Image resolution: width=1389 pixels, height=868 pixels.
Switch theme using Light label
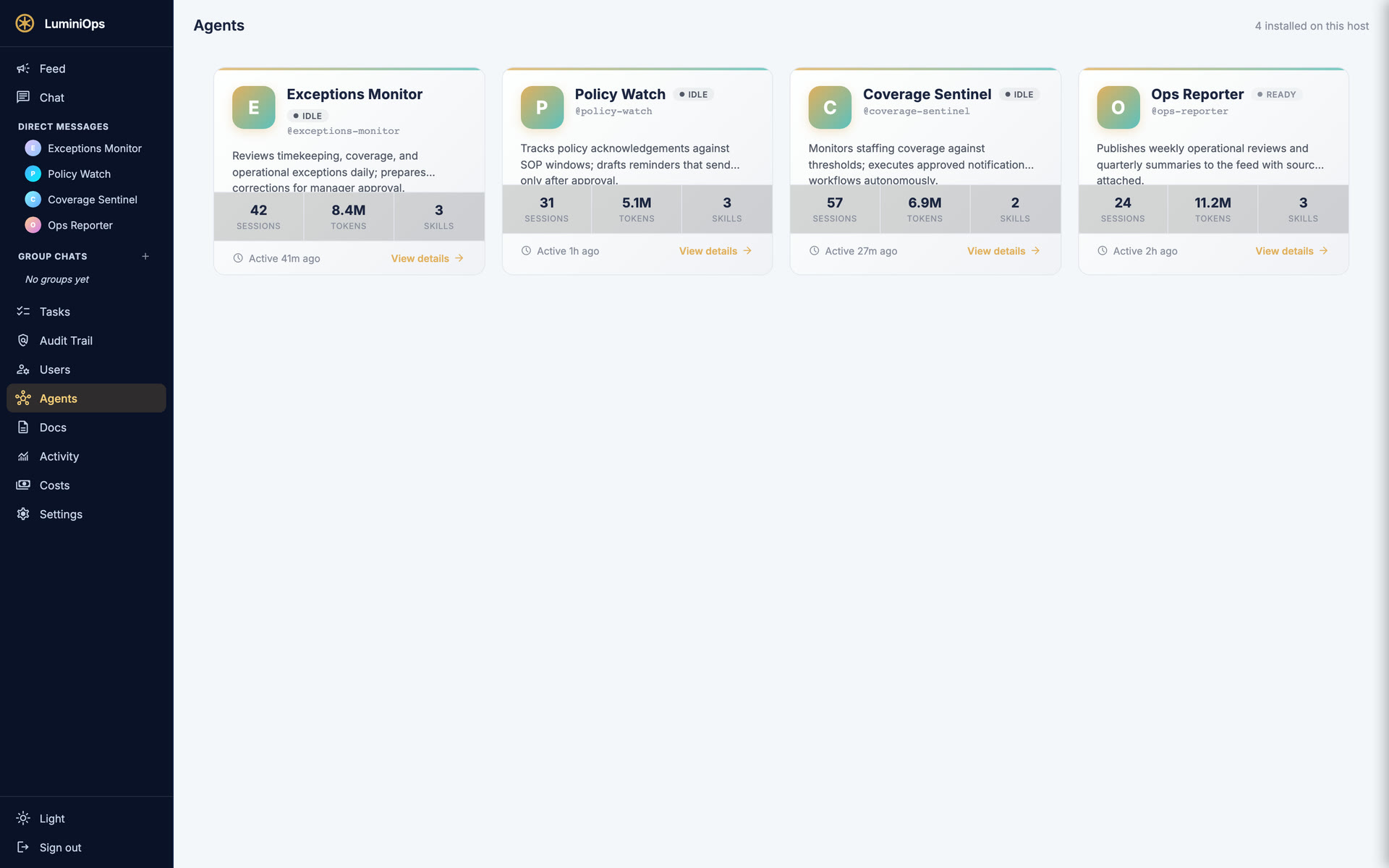pyautogui.click(x=52, y=819)
